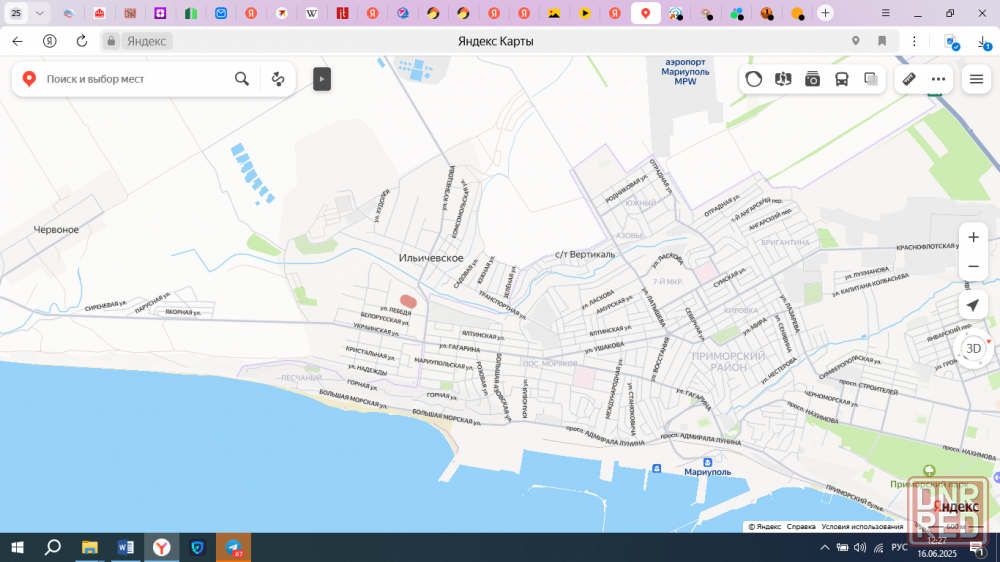This screenshot has width=1000, height=562.
Task: Click the magnifier search icon in Maps
Action: (242, 79)
